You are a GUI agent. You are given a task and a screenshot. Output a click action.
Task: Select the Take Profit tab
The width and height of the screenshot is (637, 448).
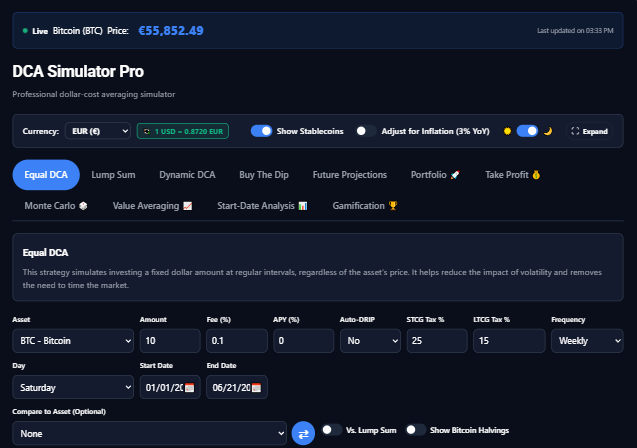(x=512, y=175)
